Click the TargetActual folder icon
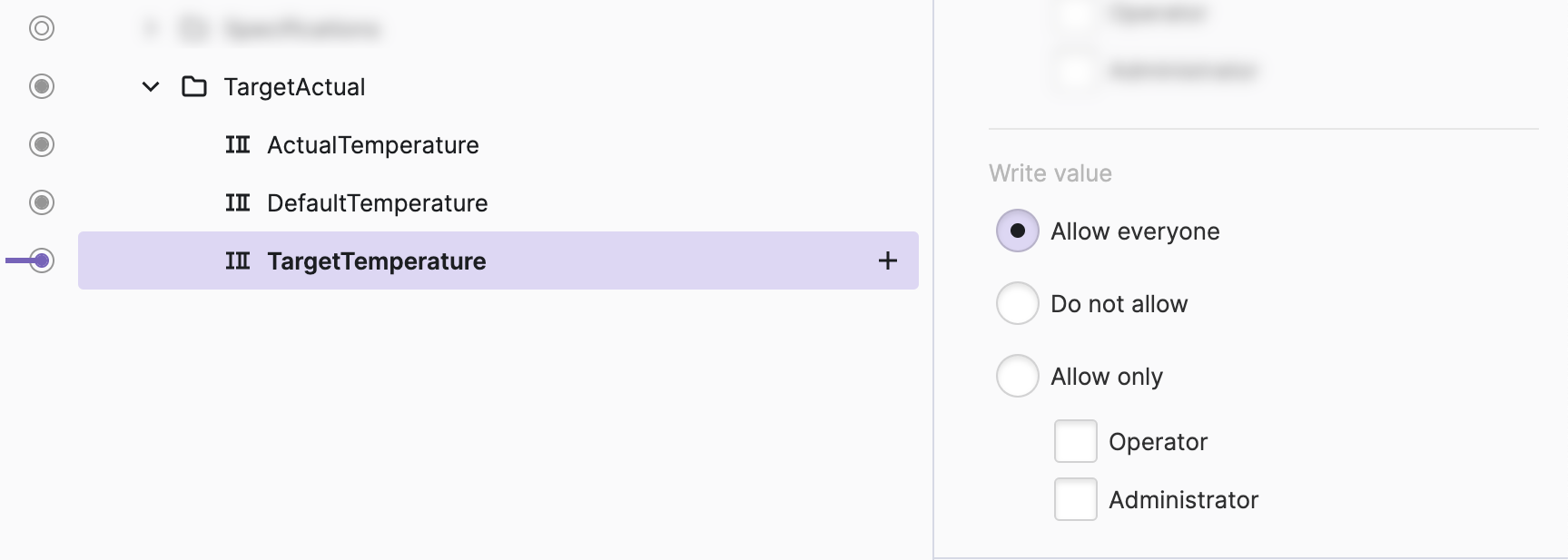 (x=194, y=87)
